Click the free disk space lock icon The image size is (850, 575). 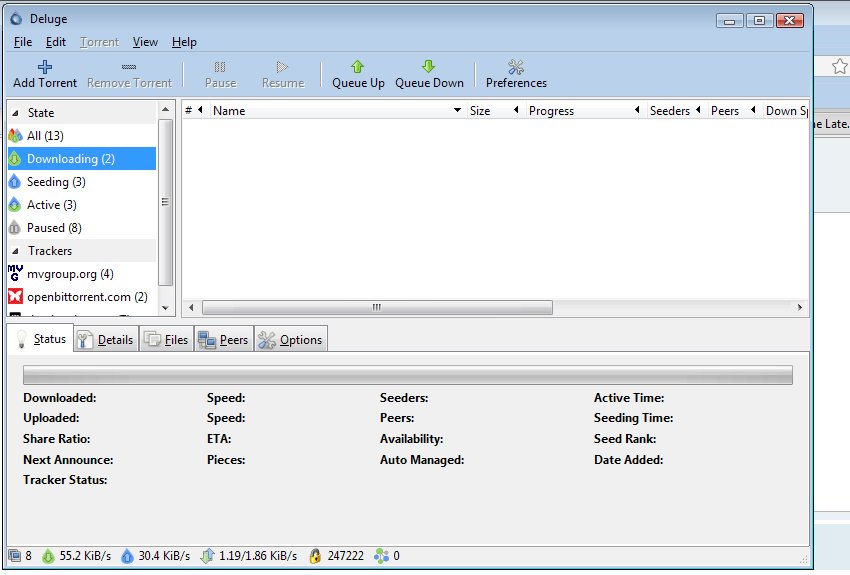[x=315, y=556]
